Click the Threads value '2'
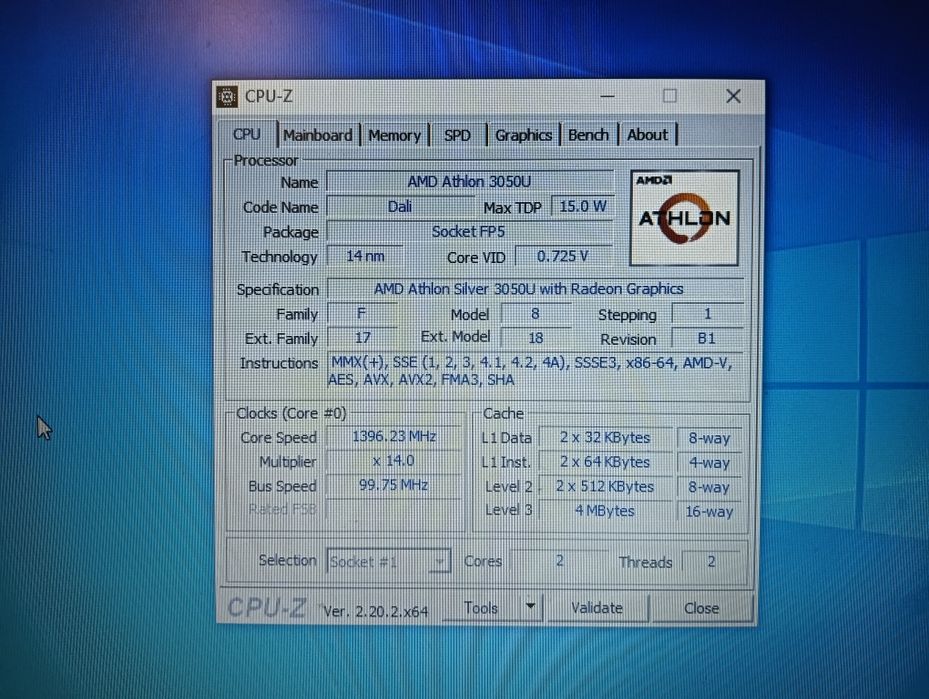Image resolution: width=929 pixels, height=699 pixels. 711,561
